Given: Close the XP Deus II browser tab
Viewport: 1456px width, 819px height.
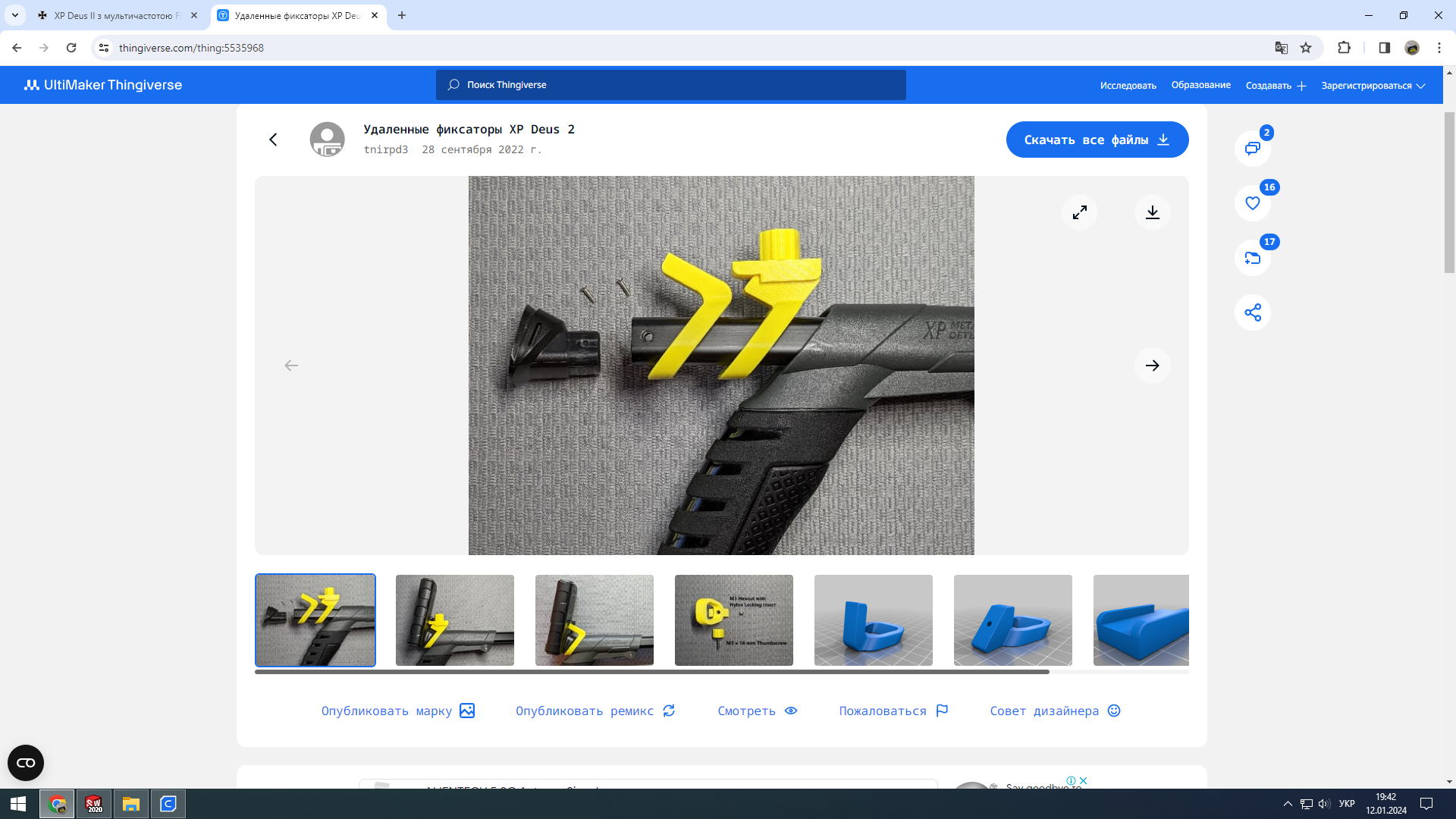Looking at the screenshot, I should (194, 15).
